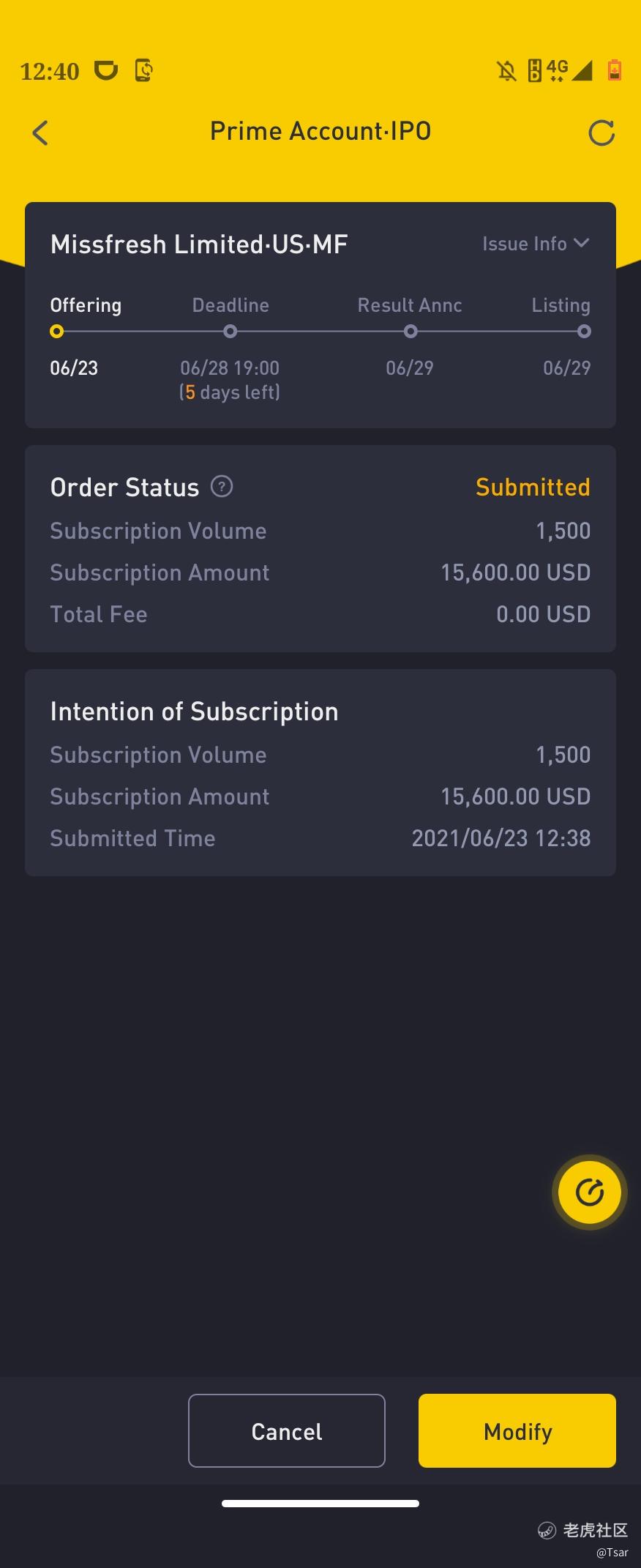Refresh the Prime Account IPO page
This screenshot has height=1568, width=641.
(601, 132)
